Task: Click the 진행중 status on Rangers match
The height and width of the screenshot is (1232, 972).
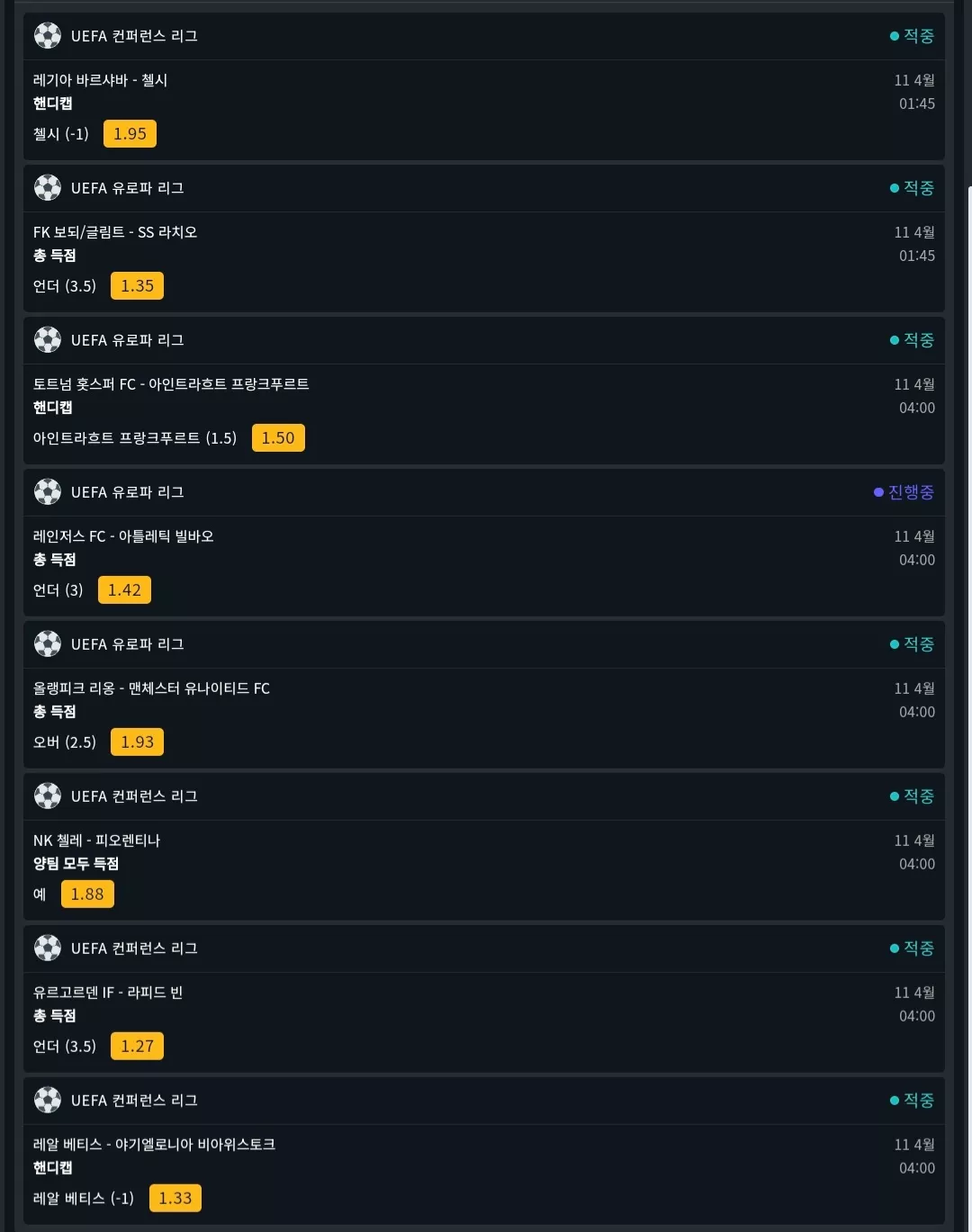Action: 904,492
